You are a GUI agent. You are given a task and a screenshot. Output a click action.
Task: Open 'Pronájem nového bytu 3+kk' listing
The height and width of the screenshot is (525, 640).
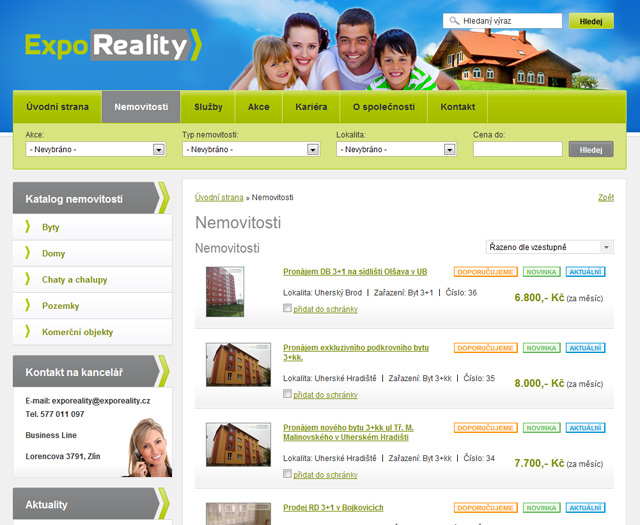tap(348, 432)
